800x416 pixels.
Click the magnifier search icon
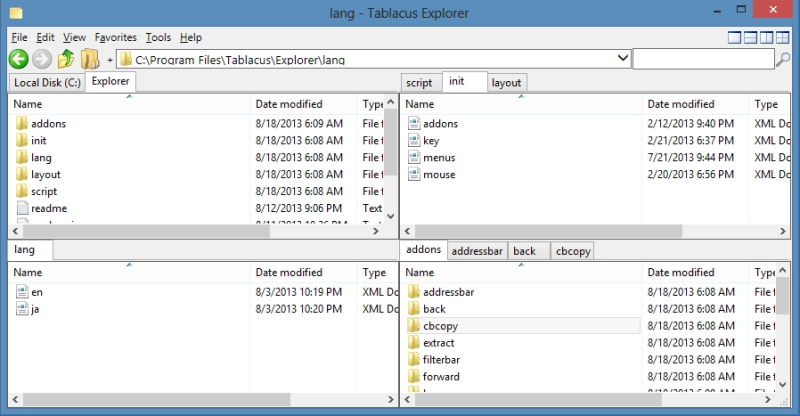[x=783, y=59]
